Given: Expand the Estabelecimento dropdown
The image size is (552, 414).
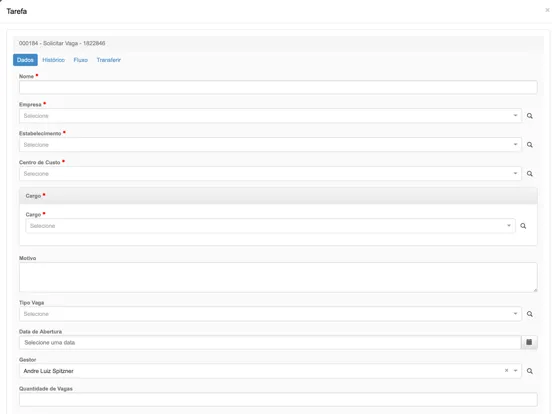Looking at the screenshot, I should pyautogui.click(x=515, y=144).
